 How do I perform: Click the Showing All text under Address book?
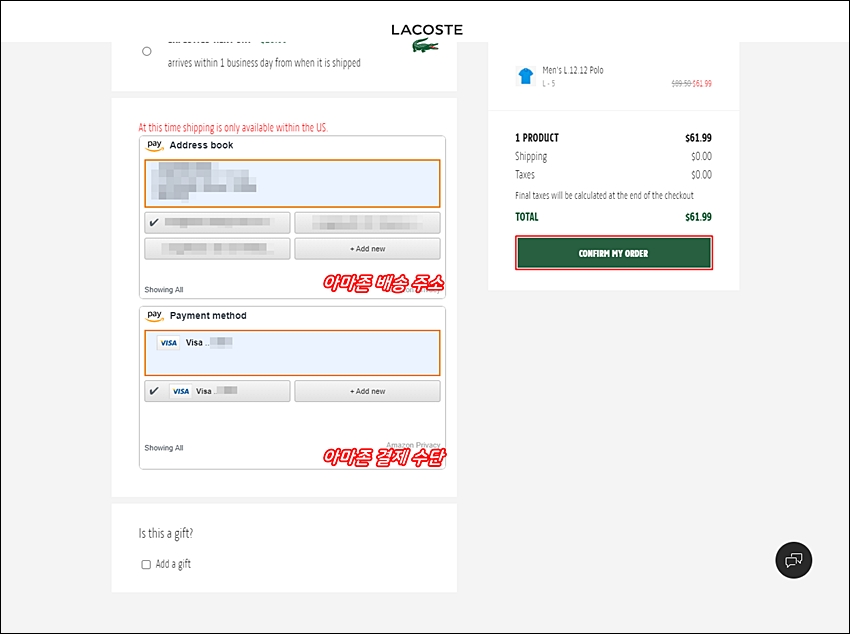pos(164,289)
